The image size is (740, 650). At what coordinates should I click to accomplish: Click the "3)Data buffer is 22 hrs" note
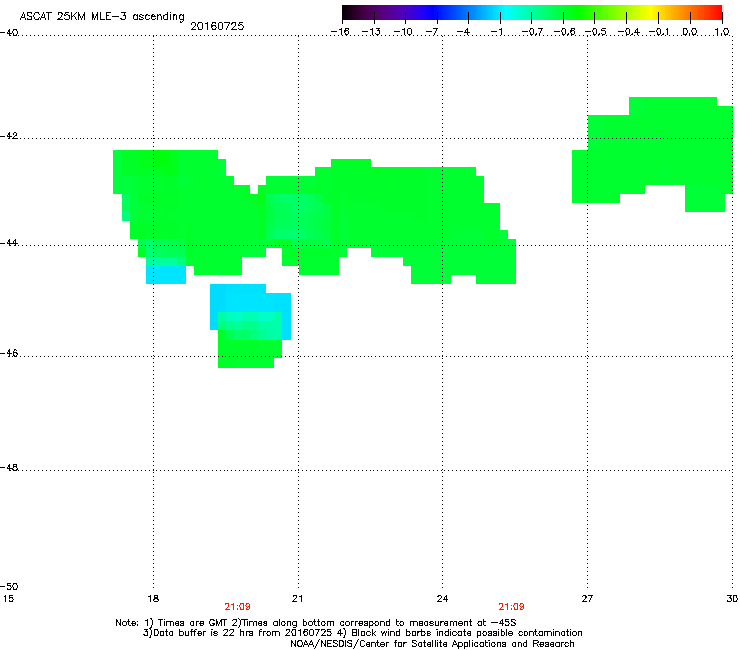coord(237,633)
